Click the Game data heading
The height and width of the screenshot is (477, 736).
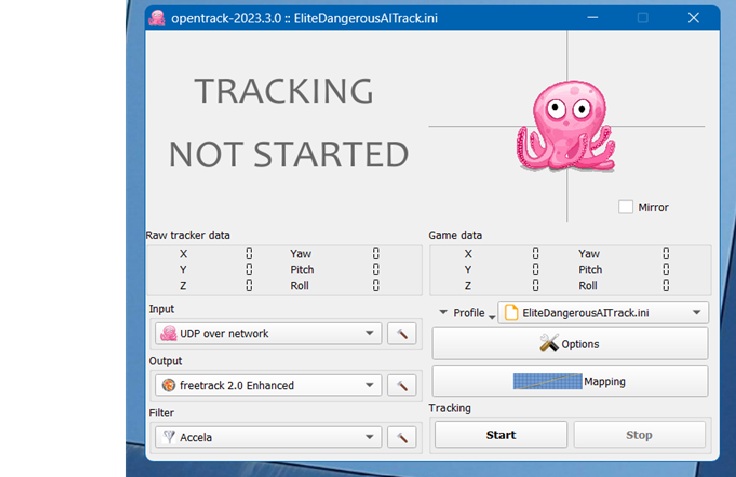tap(455, 235)
